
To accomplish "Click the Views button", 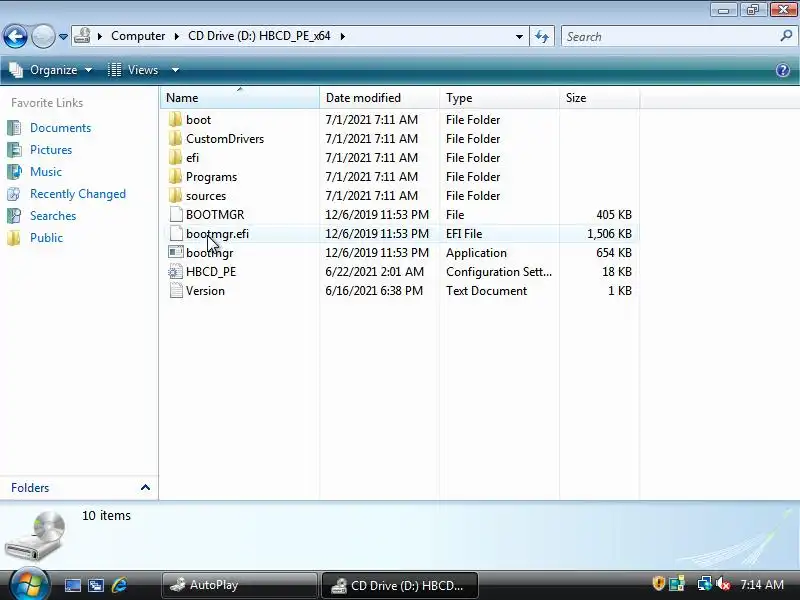I will pyautogui.click(x=134, y=70).
